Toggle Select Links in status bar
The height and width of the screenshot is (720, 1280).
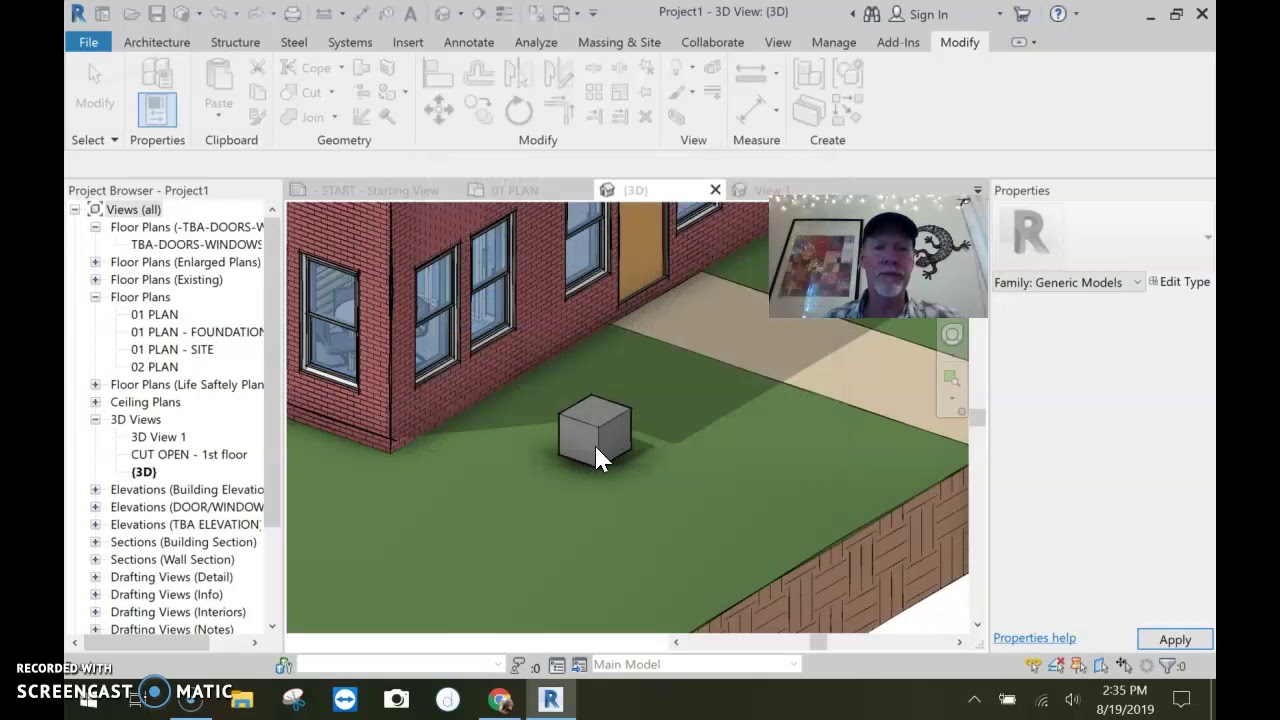[1034, 665]
